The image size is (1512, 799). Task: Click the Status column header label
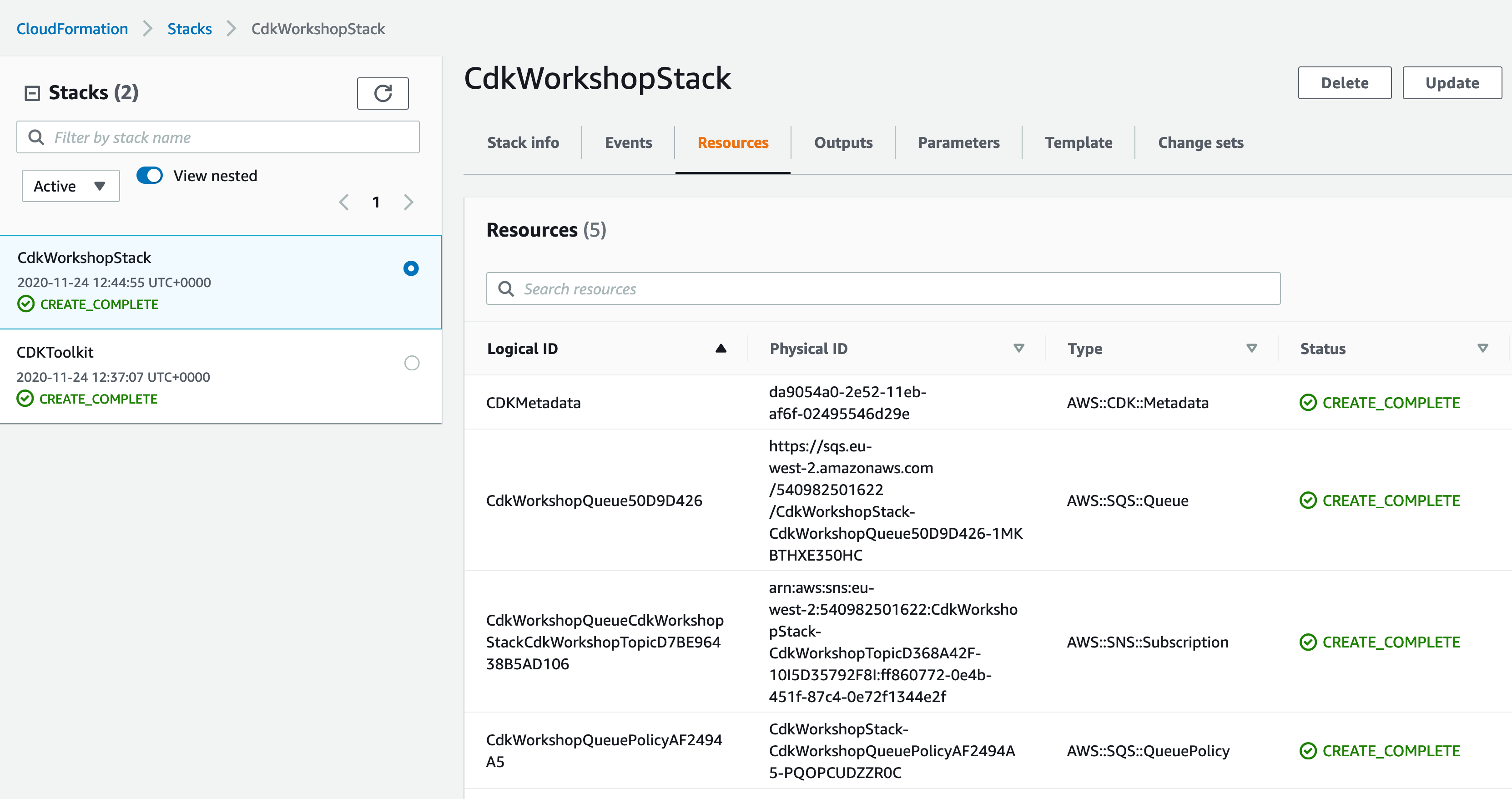pyautogui.click(x=1322, y=349)
